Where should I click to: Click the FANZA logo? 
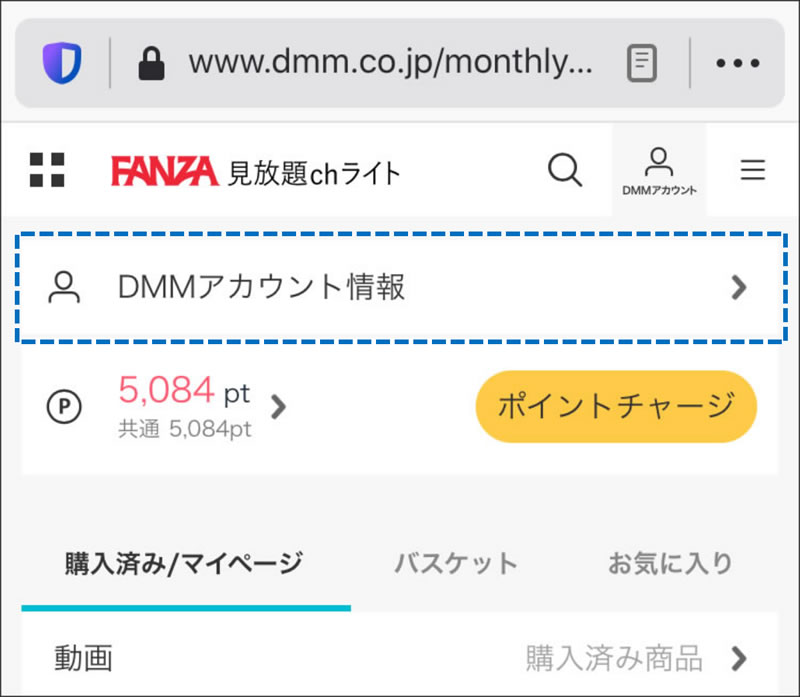click(x=164, y=171)
